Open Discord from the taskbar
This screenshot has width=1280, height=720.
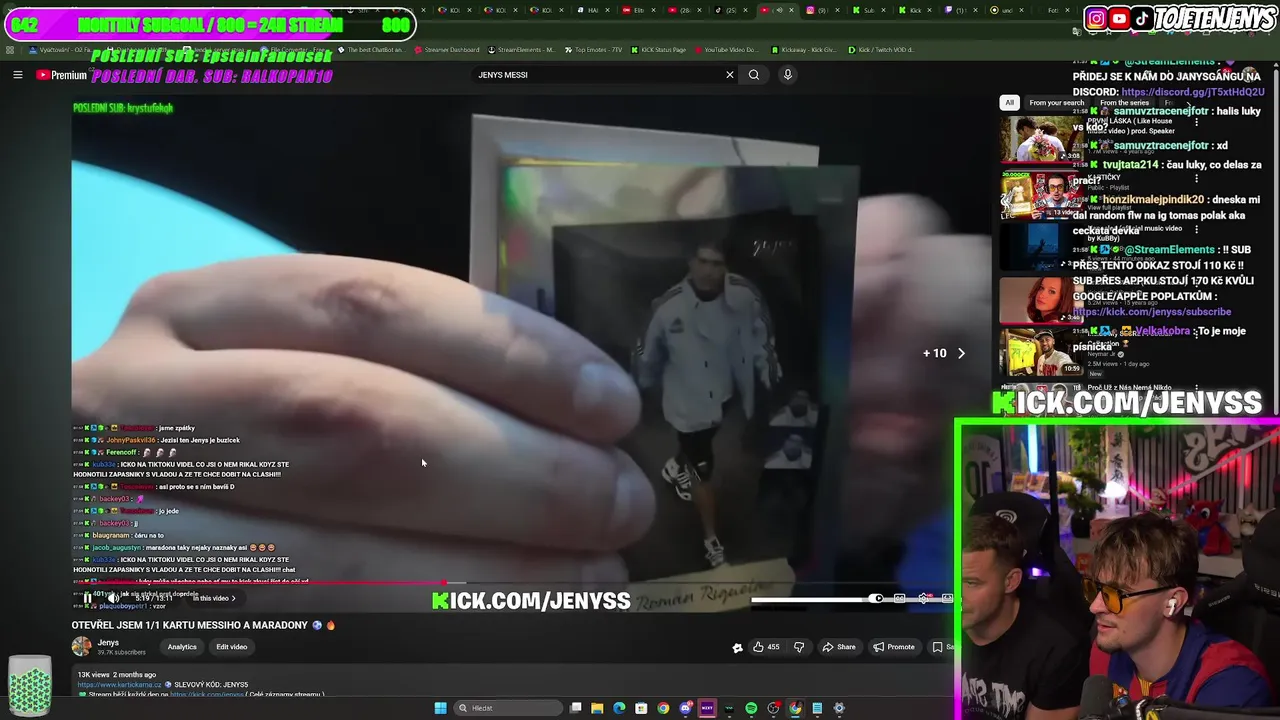click(x=685, y=708)
